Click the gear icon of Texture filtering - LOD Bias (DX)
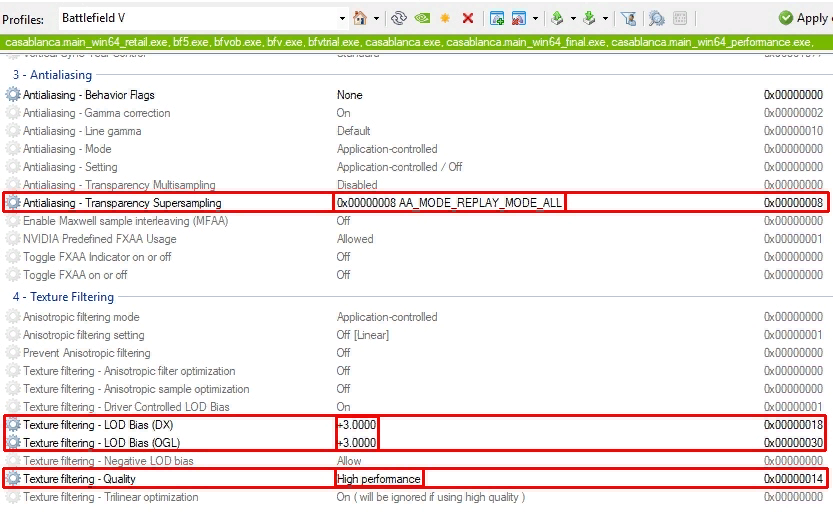 point(13,425)
